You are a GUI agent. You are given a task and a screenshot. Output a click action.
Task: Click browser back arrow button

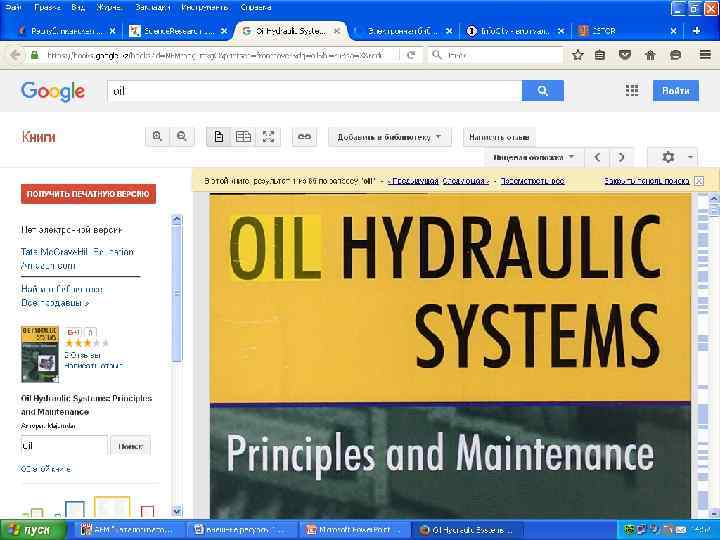[x=15, y=55]
